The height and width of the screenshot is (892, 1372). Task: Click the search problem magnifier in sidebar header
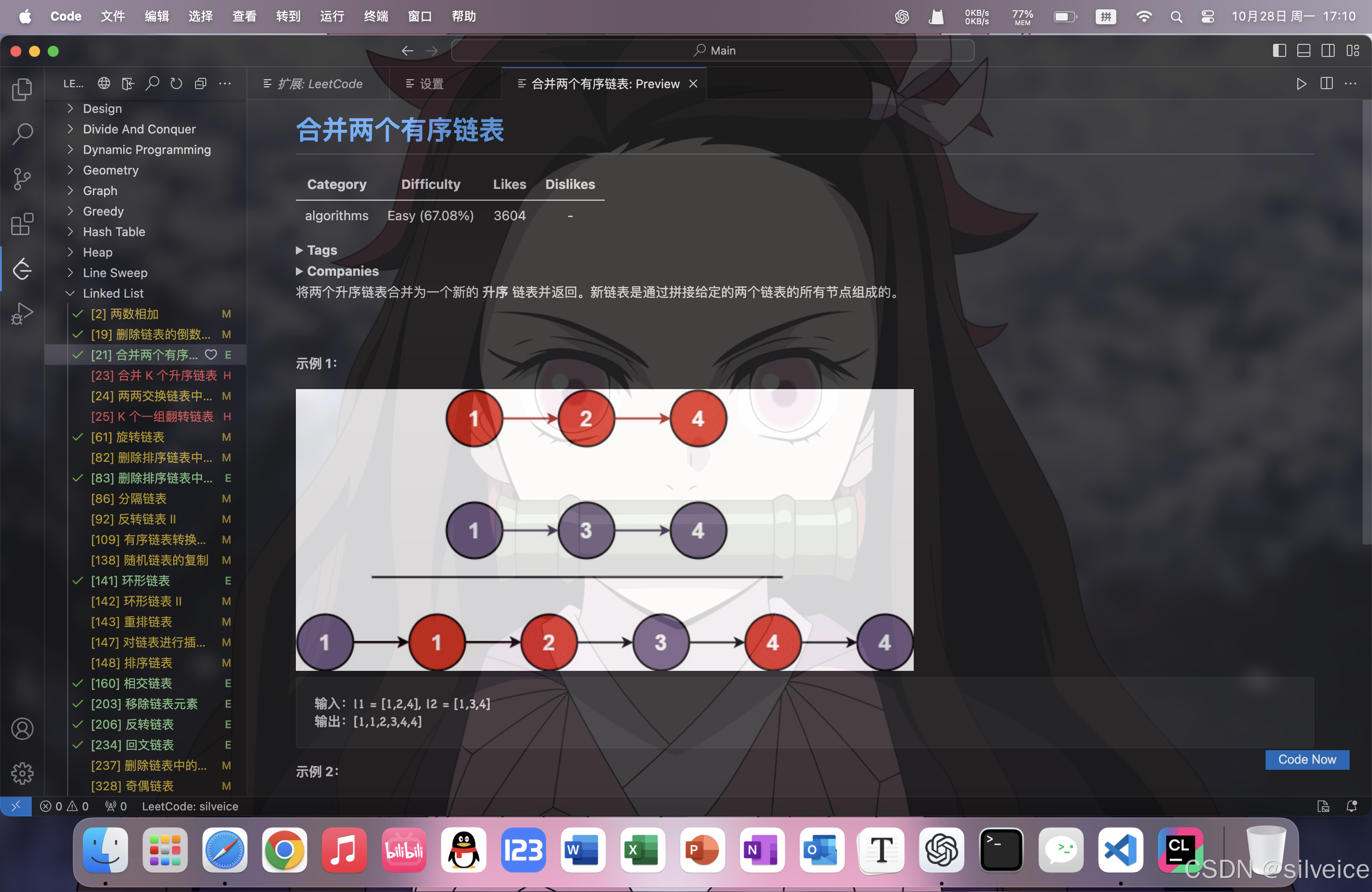152,84
